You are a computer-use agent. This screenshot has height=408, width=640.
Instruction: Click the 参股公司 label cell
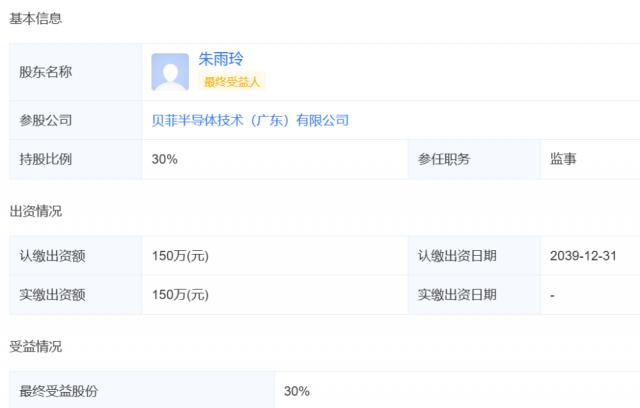click(46, 120)
